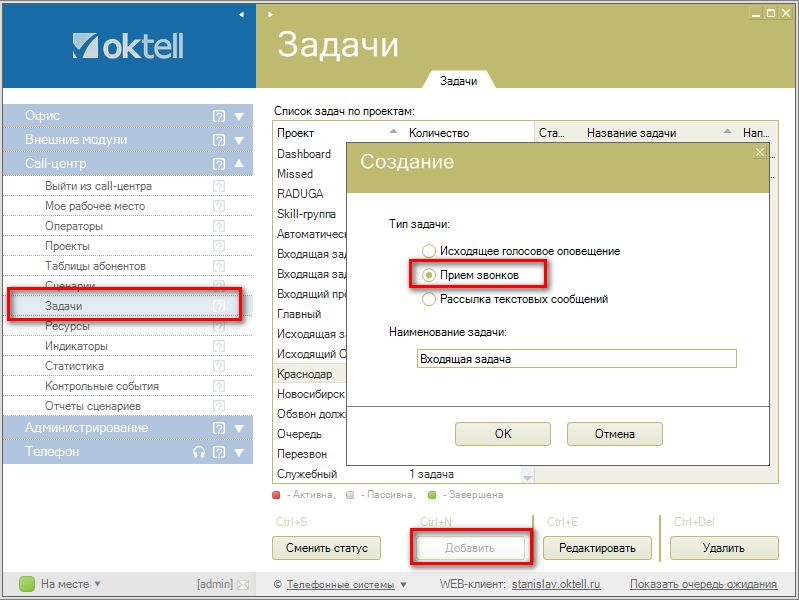Select Рассылка текстовых сообщений task type
Viewport: 799px width, 600px height.
click(x=429, y=299)
